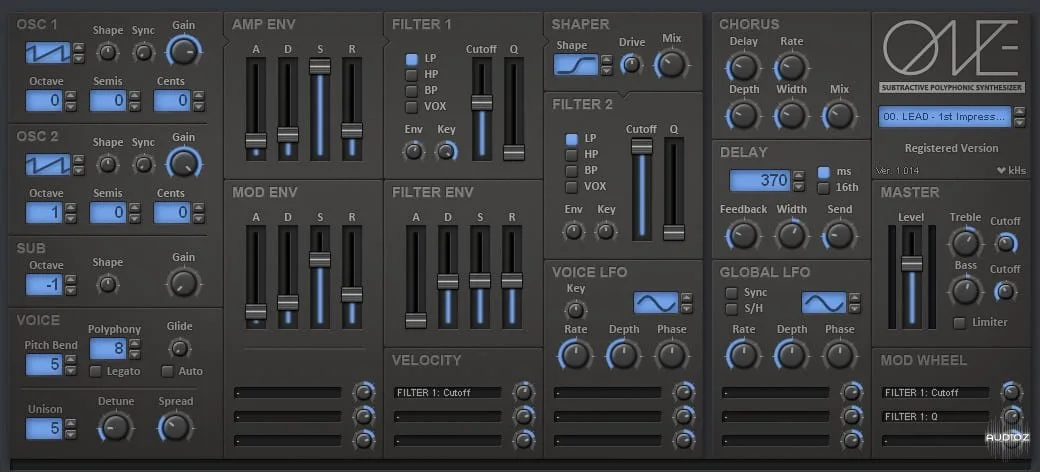Click the Chorus Mix knob

click(x=839, y=115)
